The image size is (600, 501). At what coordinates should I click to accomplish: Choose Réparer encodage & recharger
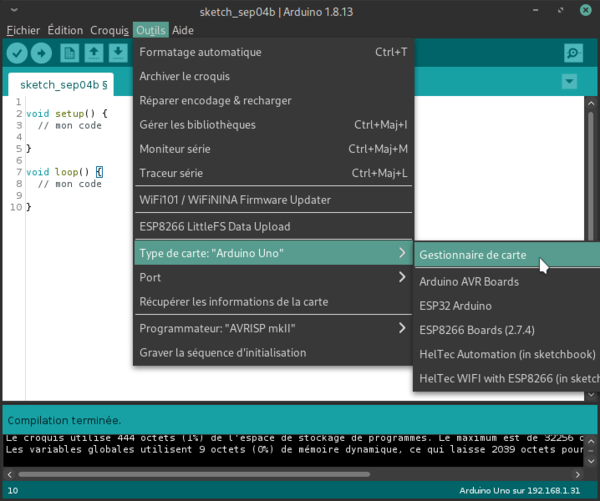coord(273,100)
